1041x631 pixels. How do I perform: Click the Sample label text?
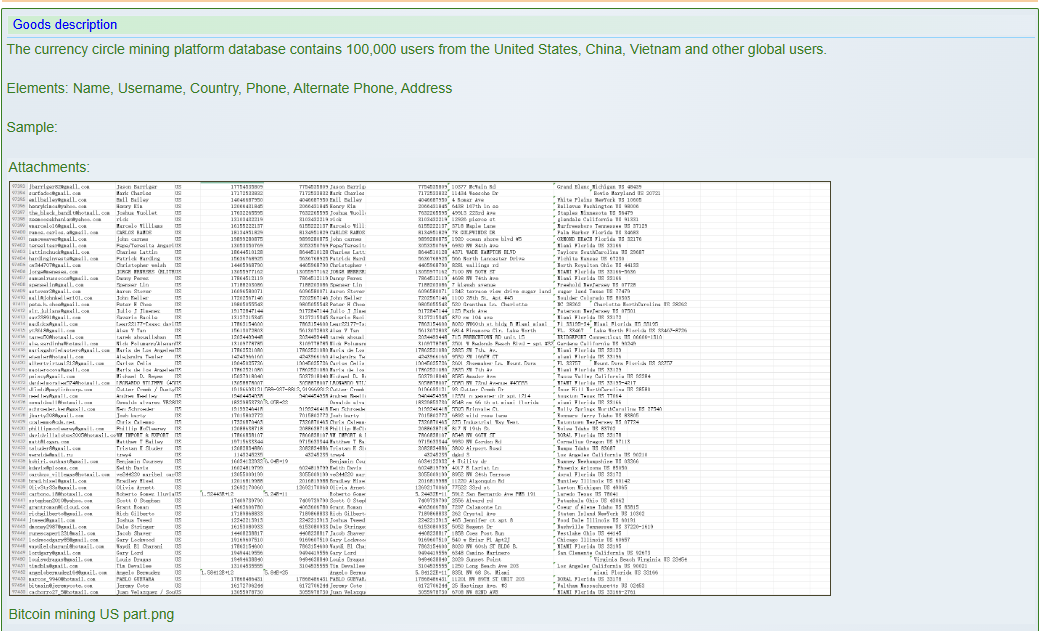coord(32,127)
